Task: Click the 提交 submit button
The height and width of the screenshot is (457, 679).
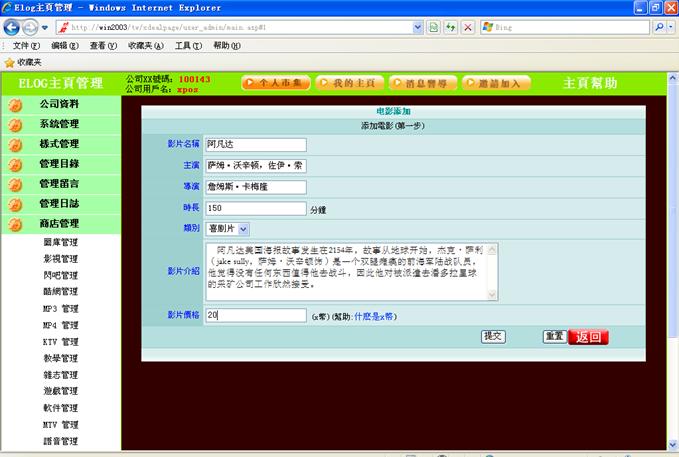Action: 493,336
